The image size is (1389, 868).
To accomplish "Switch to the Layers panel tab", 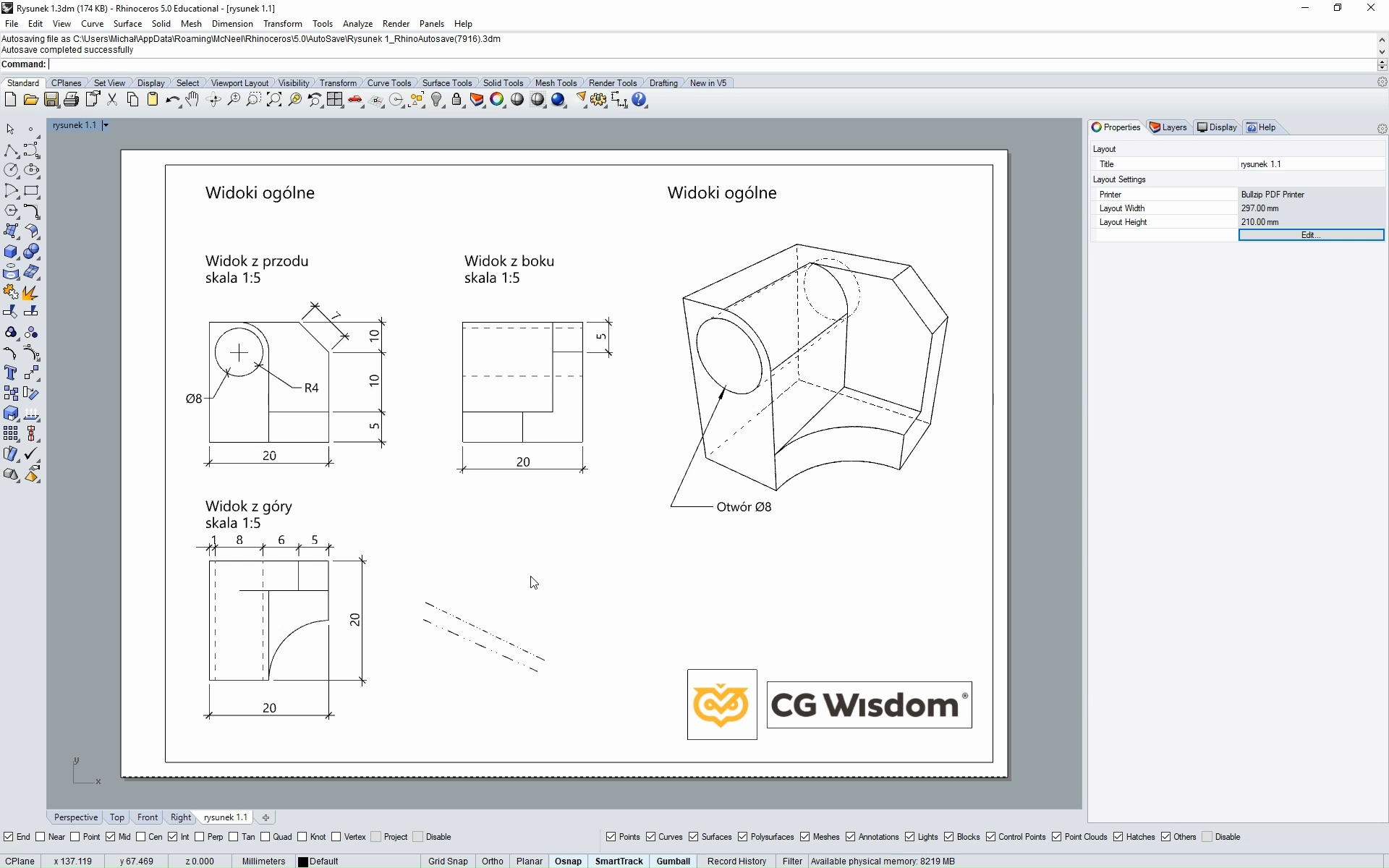I will pos(1168,127).
